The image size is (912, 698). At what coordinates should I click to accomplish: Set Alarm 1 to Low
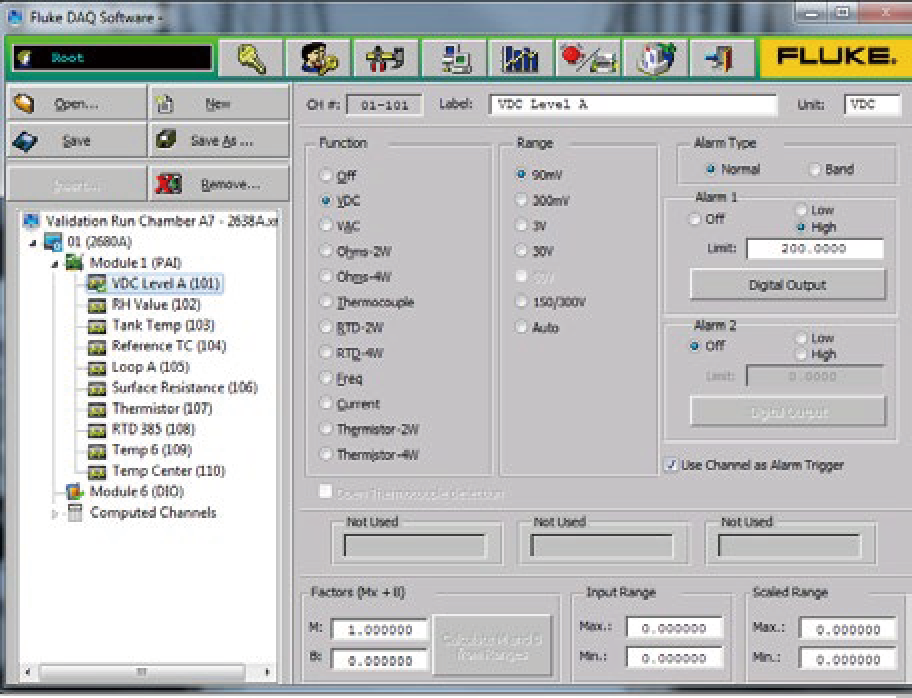(801, 210)
